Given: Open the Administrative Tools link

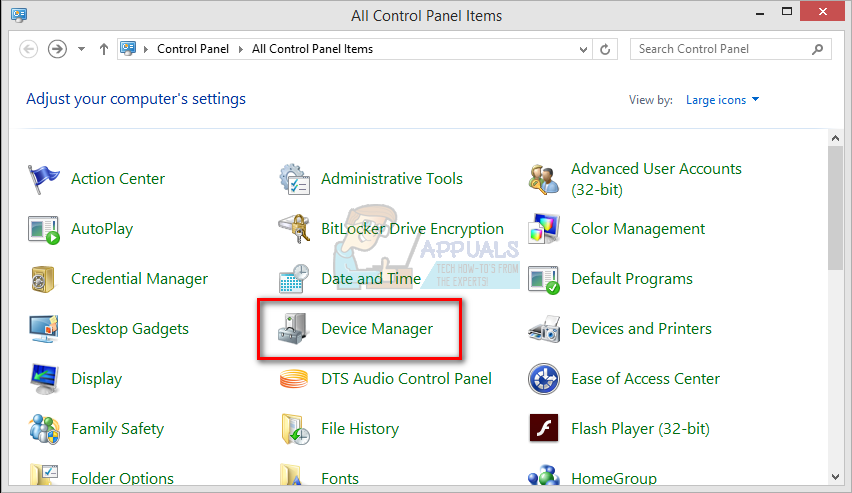Looking at the screenshot, I should pos(391,179).
